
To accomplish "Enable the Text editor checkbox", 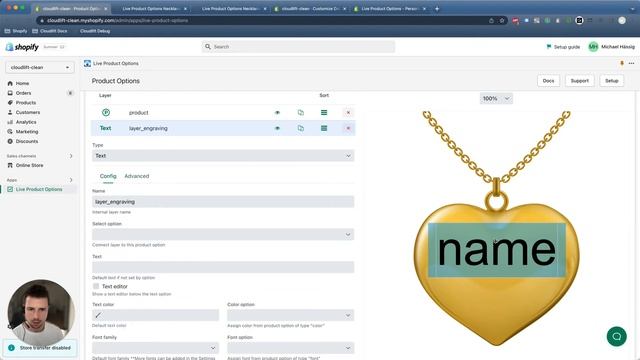I will coord(96,286).
